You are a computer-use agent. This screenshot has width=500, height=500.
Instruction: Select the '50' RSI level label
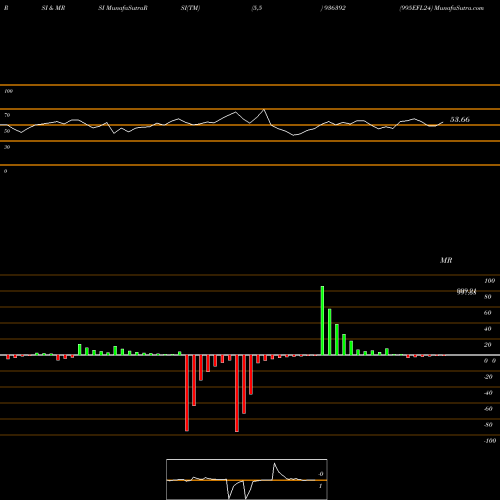coord(7,131)
